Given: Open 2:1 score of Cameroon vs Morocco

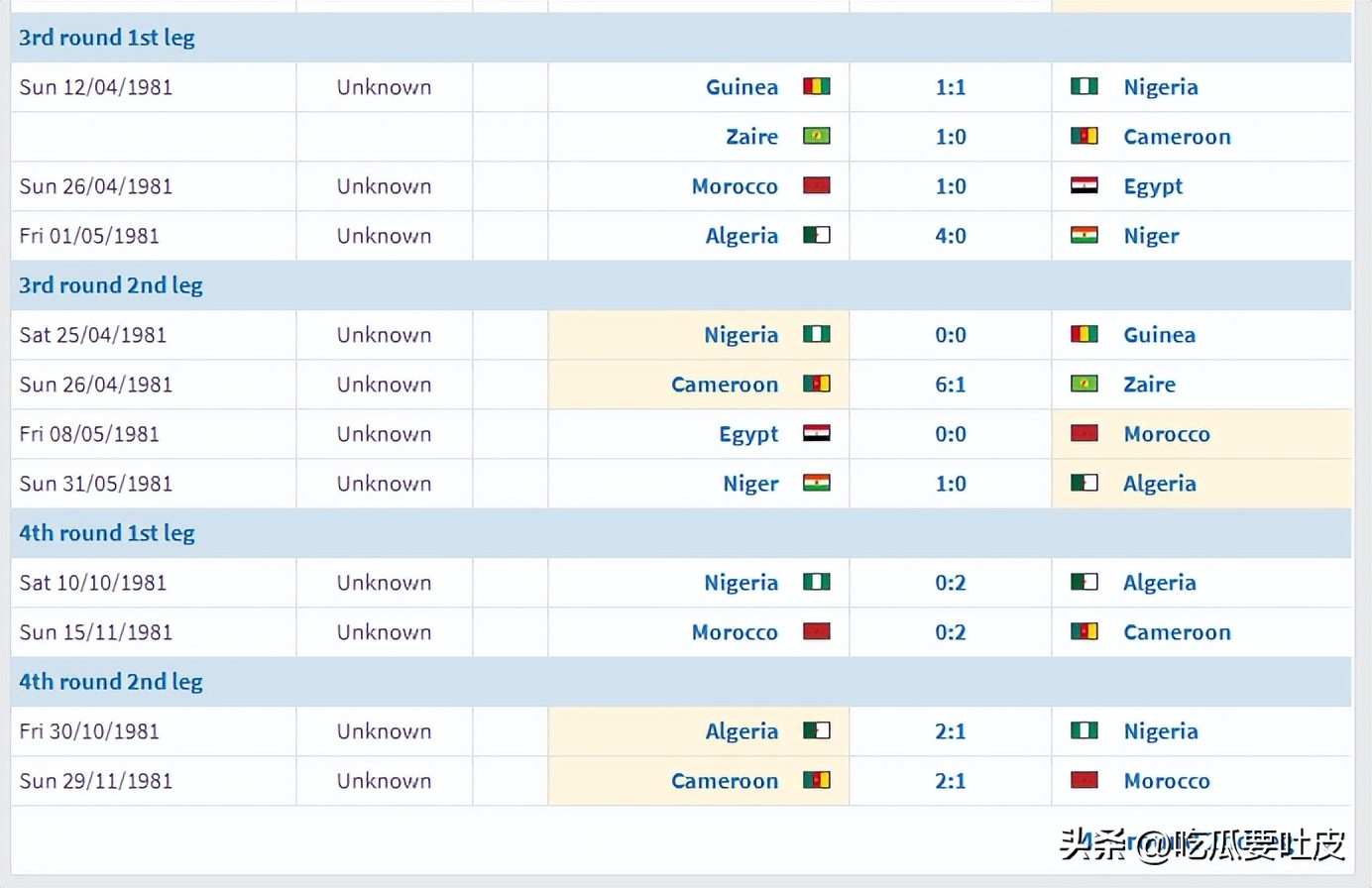Looking at the screenshot, I should point(950,781).
